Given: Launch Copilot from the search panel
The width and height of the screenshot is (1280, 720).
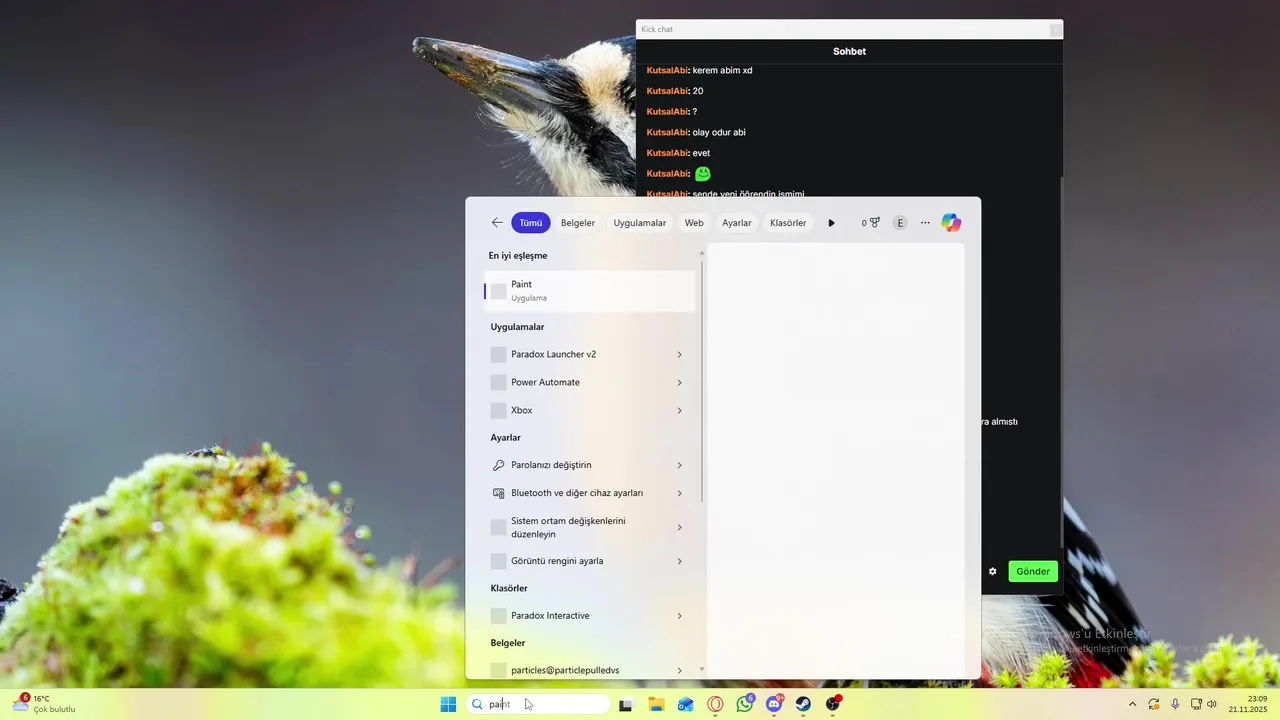Looking at the screenshot, I should [951, 223].
